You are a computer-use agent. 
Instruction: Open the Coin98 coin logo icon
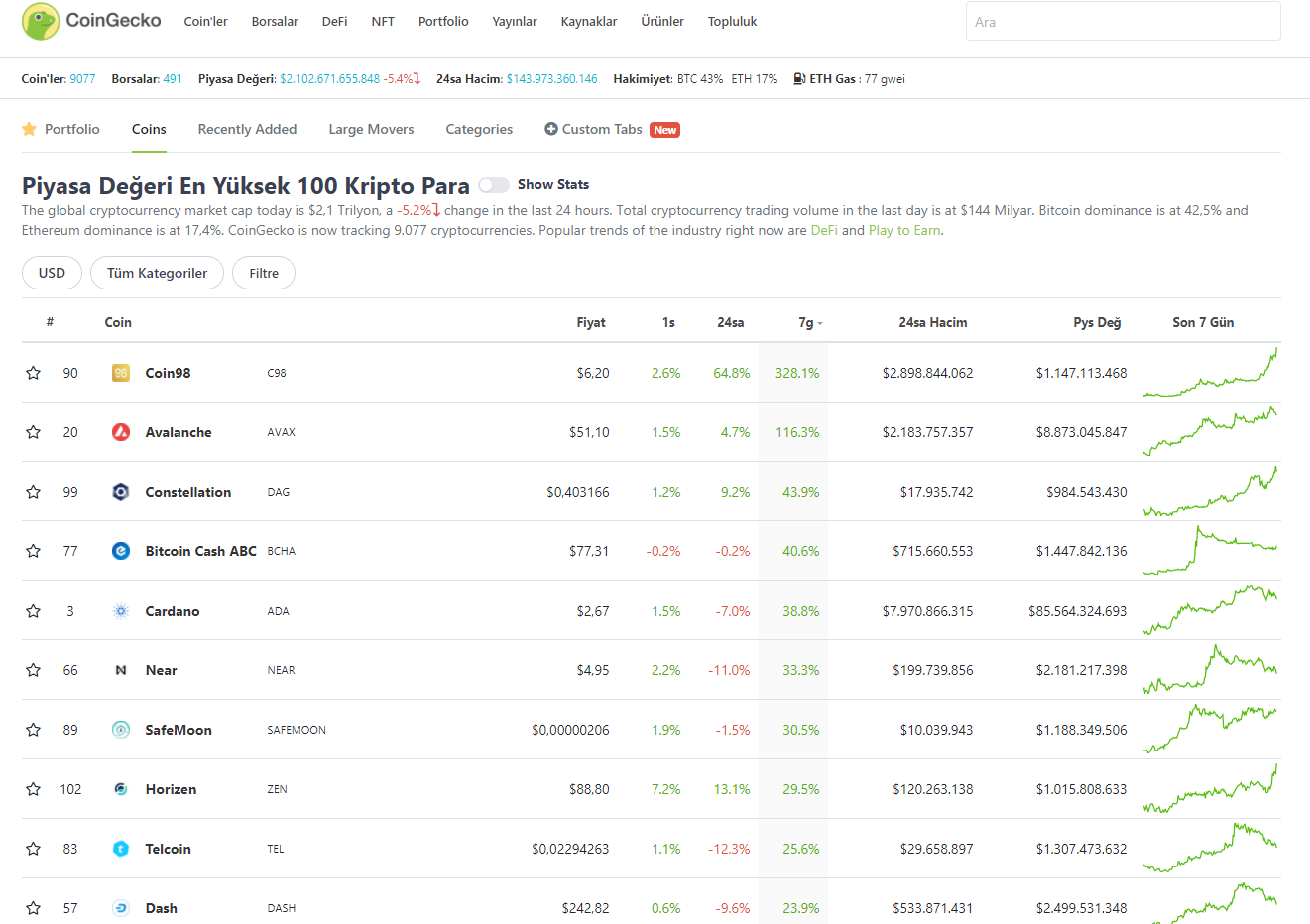[x=121, y=373]
